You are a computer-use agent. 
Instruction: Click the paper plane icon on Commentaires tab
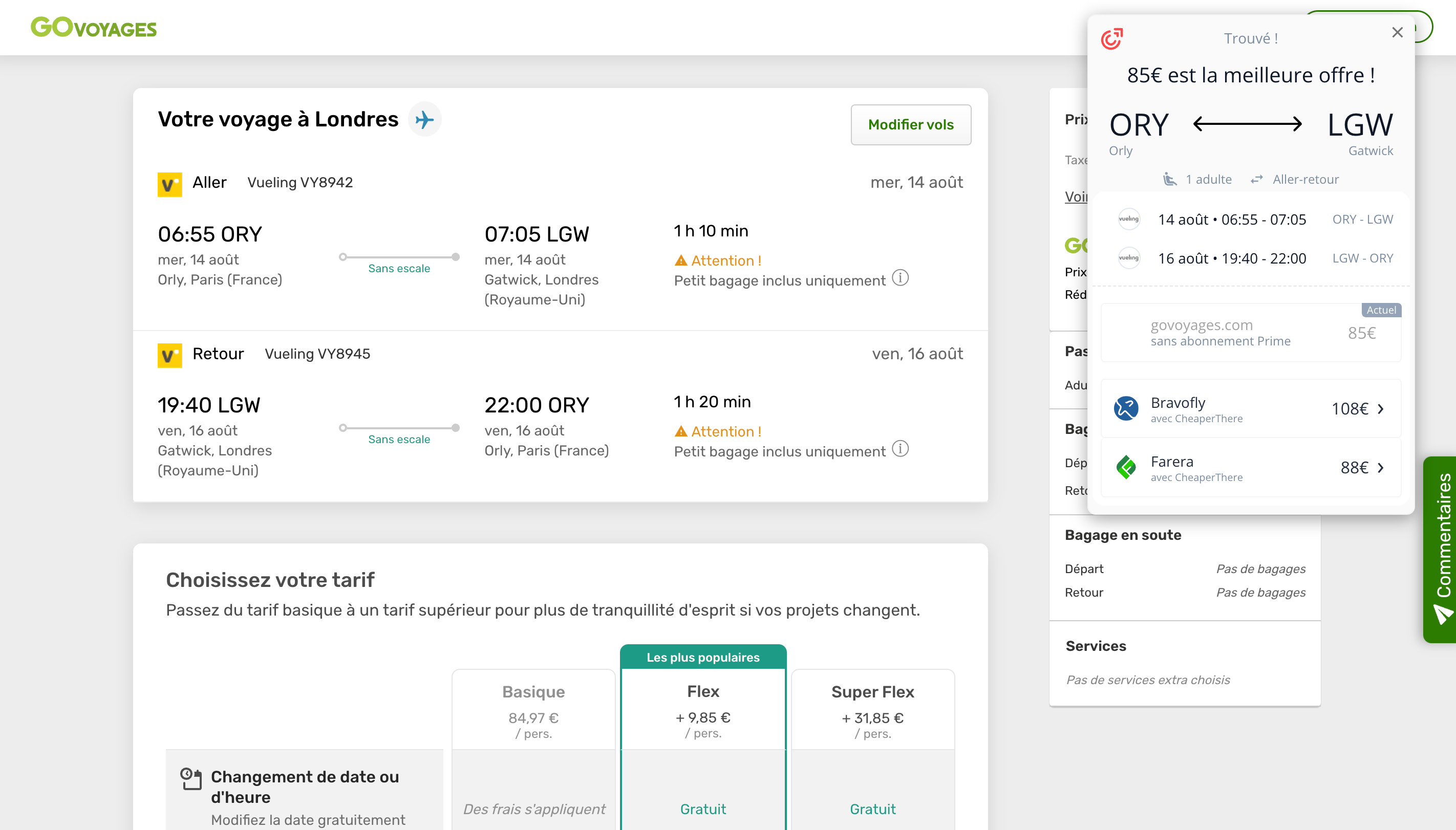coord(1443,615)
